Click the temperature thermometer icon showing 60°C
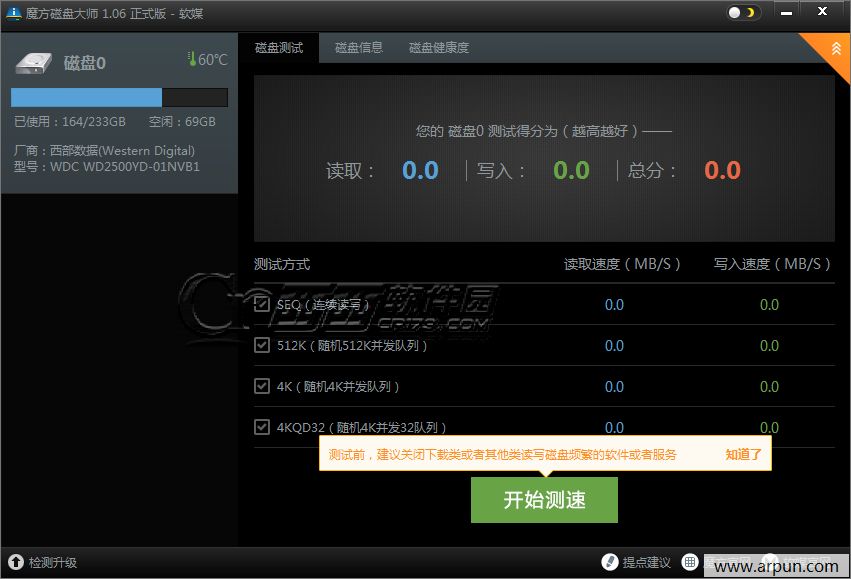Viewport: 851px width, 579px height. [192, 60]
